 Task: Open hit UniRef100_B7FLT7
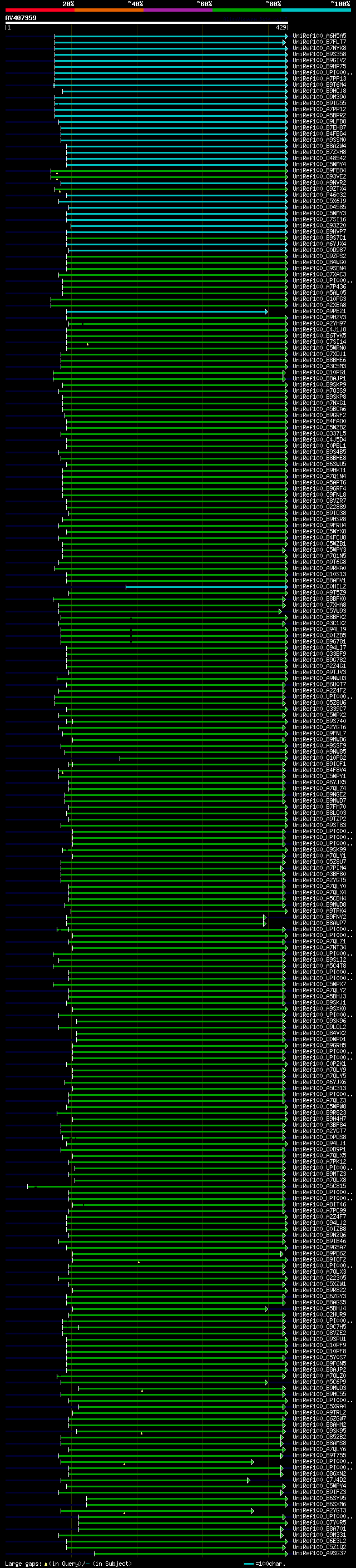[x=319, y=42]
